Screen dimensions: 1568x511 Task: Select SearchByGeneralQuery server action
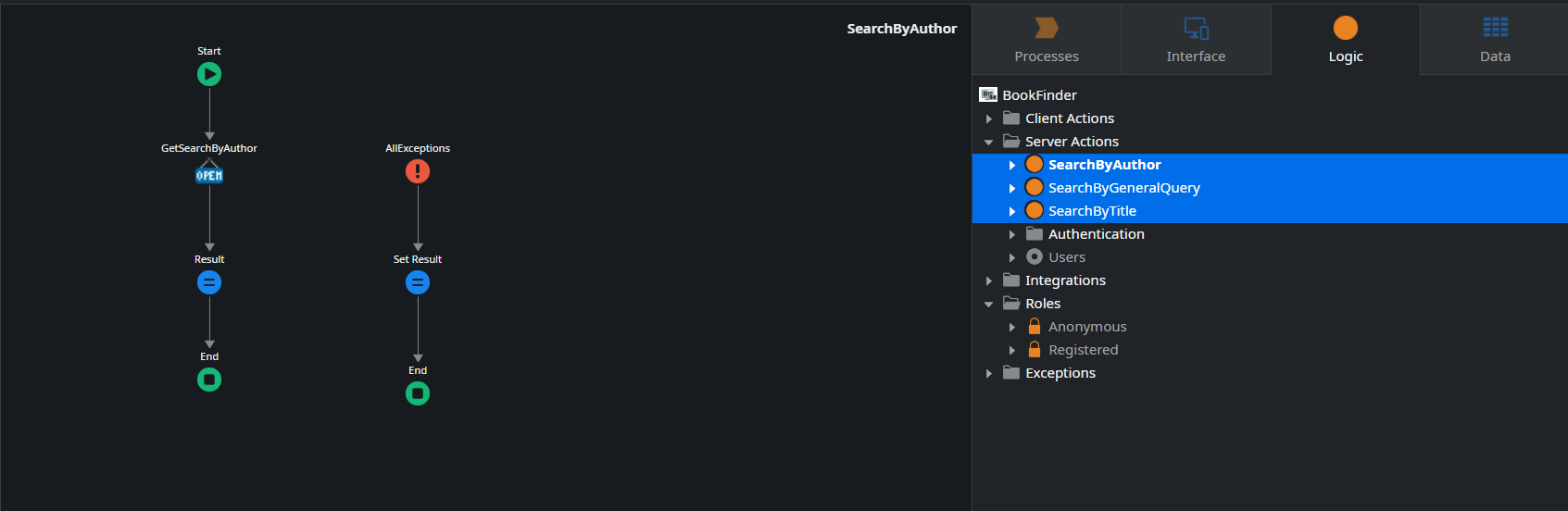1123,188
